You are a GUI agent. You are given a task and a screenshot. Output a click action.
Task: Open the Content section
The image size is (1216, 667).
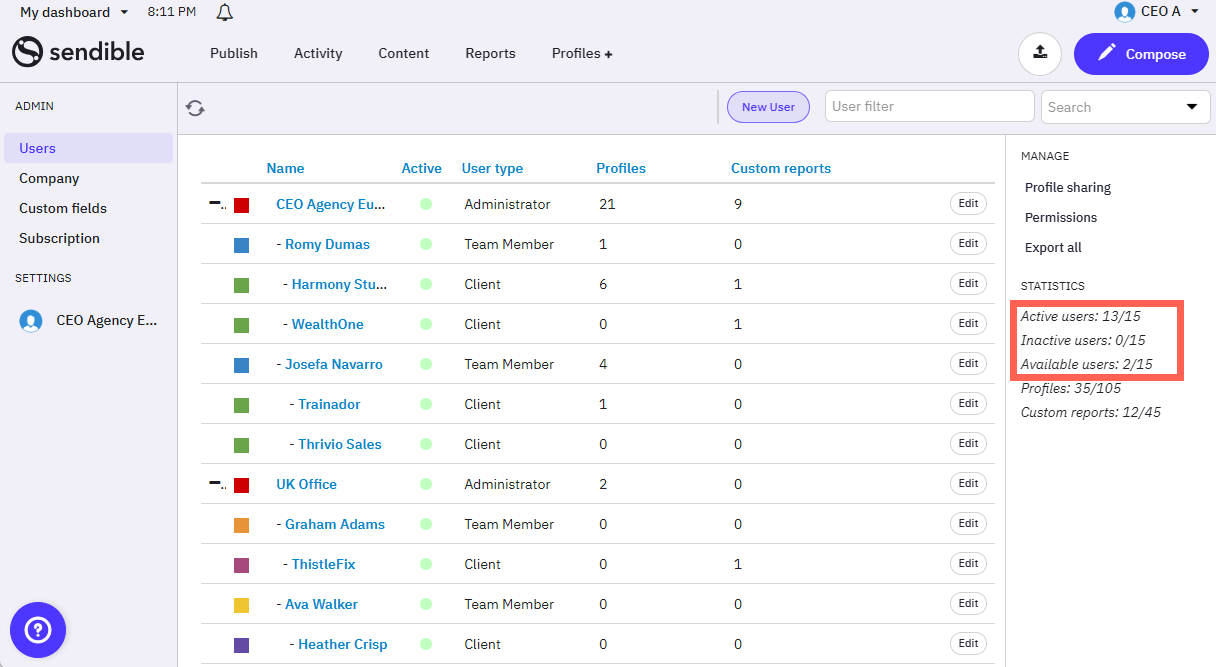tap(404, 53)
